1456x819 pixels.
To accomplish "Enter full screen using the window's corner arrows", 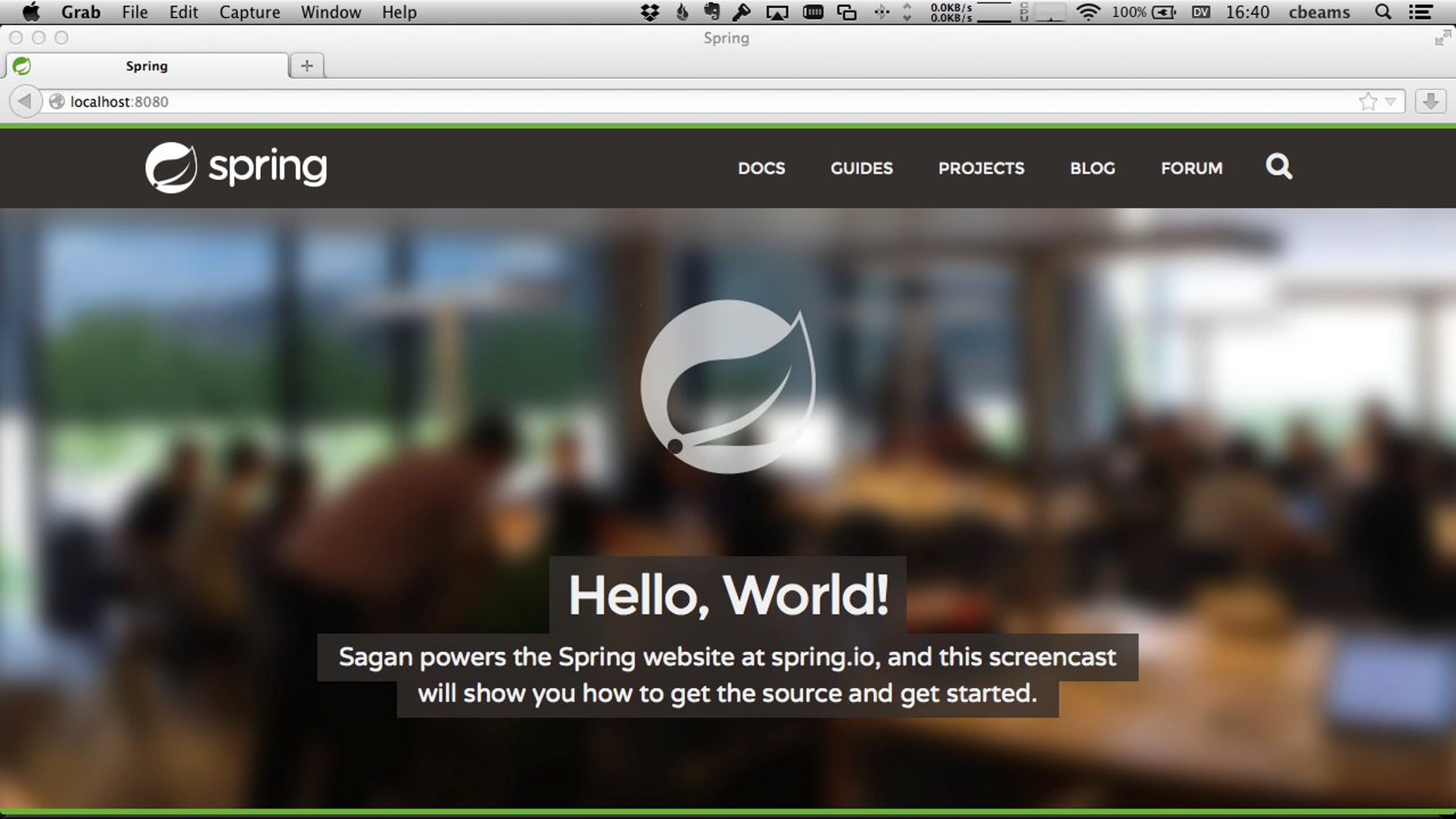I will coord(1442,38).
